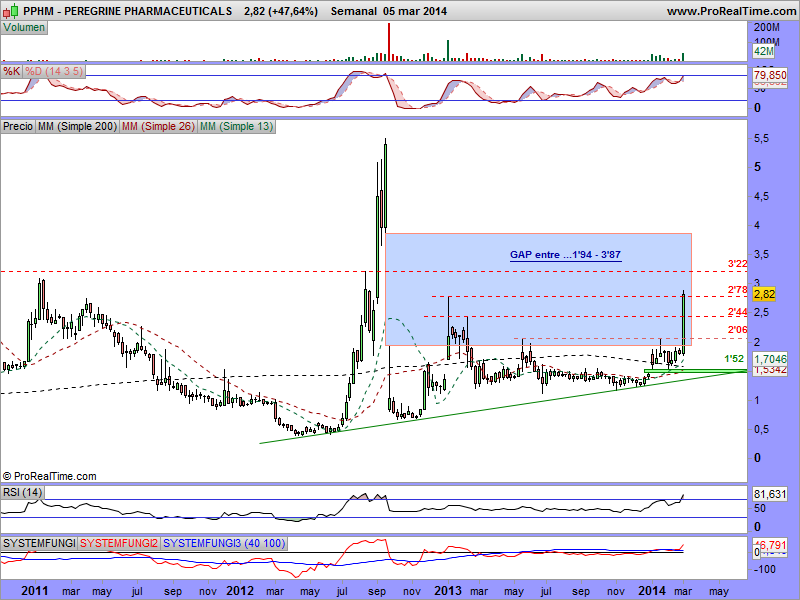Click the red 2'06 level label
Image resolution: width=800 pixels, height=600 pixels.
pyautogui.click(x=737, y=330)
